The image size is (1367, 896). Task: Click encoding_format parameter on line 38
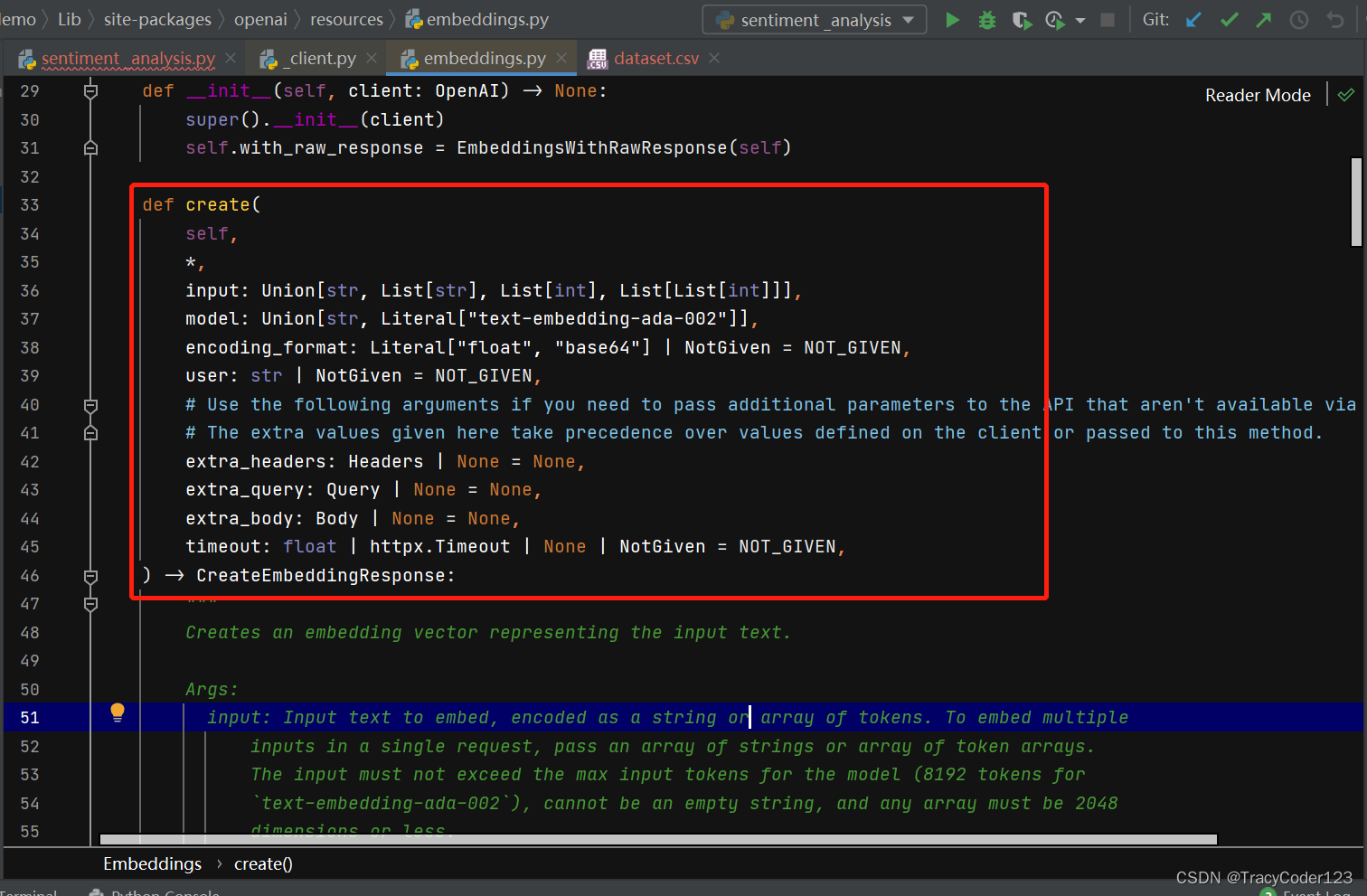(267, 348)
